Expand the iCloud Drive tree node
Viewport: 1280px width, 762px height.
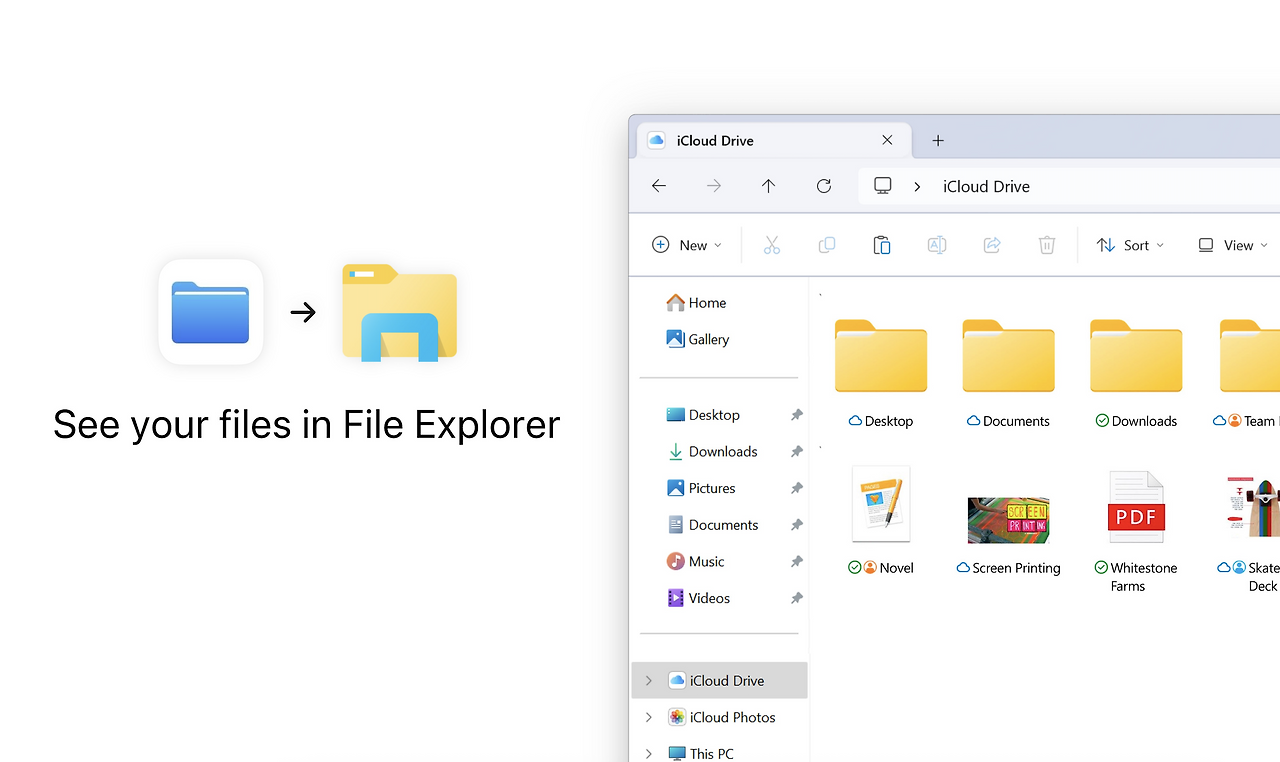coord(648,681)
